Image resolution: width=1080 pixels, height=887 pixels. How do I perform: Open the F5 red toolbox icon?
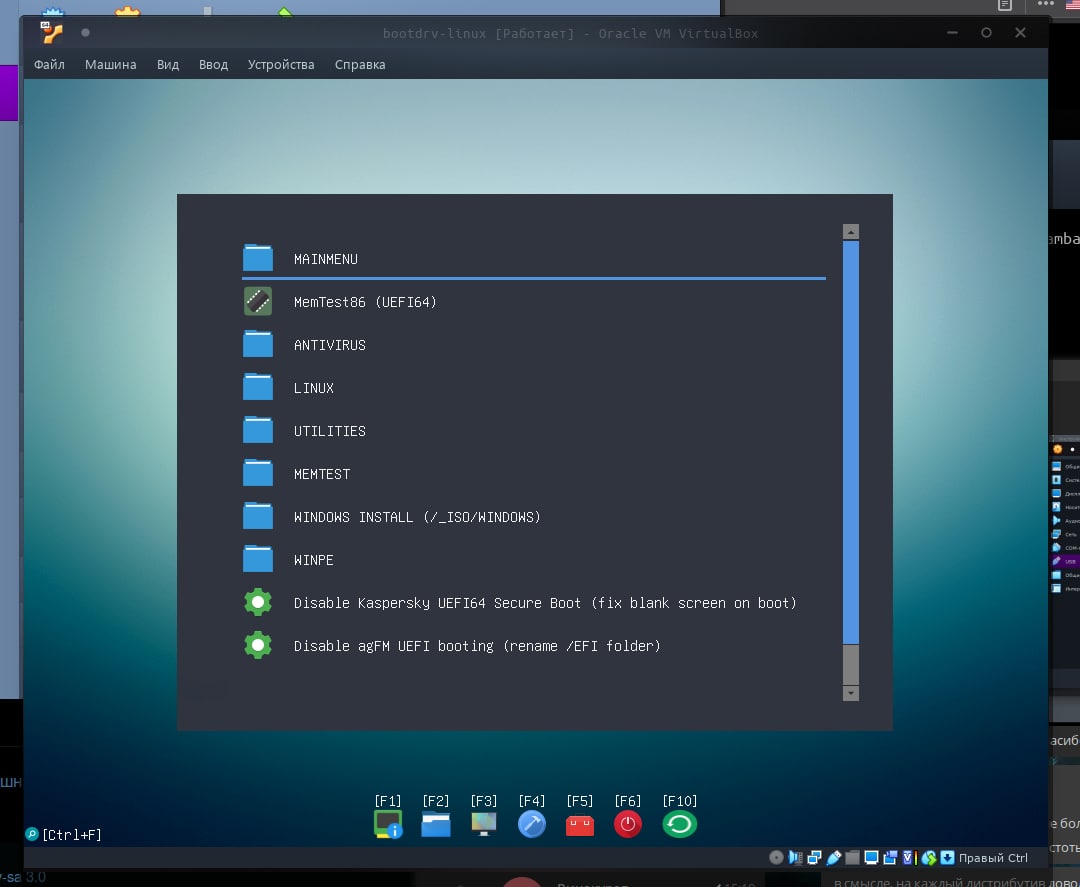(x=579, y=824)
